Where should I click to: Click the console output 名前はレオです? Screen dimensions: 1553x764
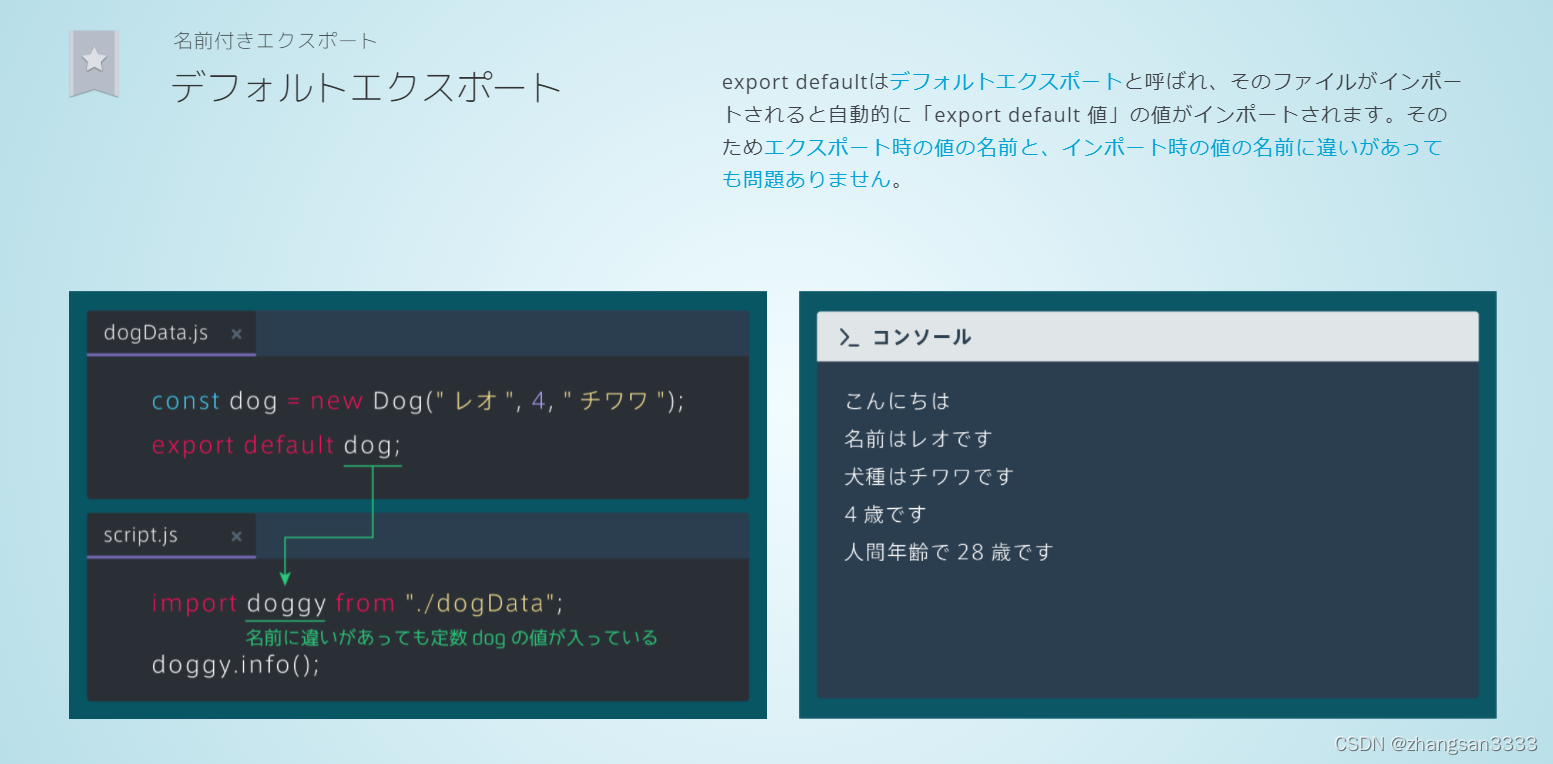pyautogui.click(x=918, y=439)
